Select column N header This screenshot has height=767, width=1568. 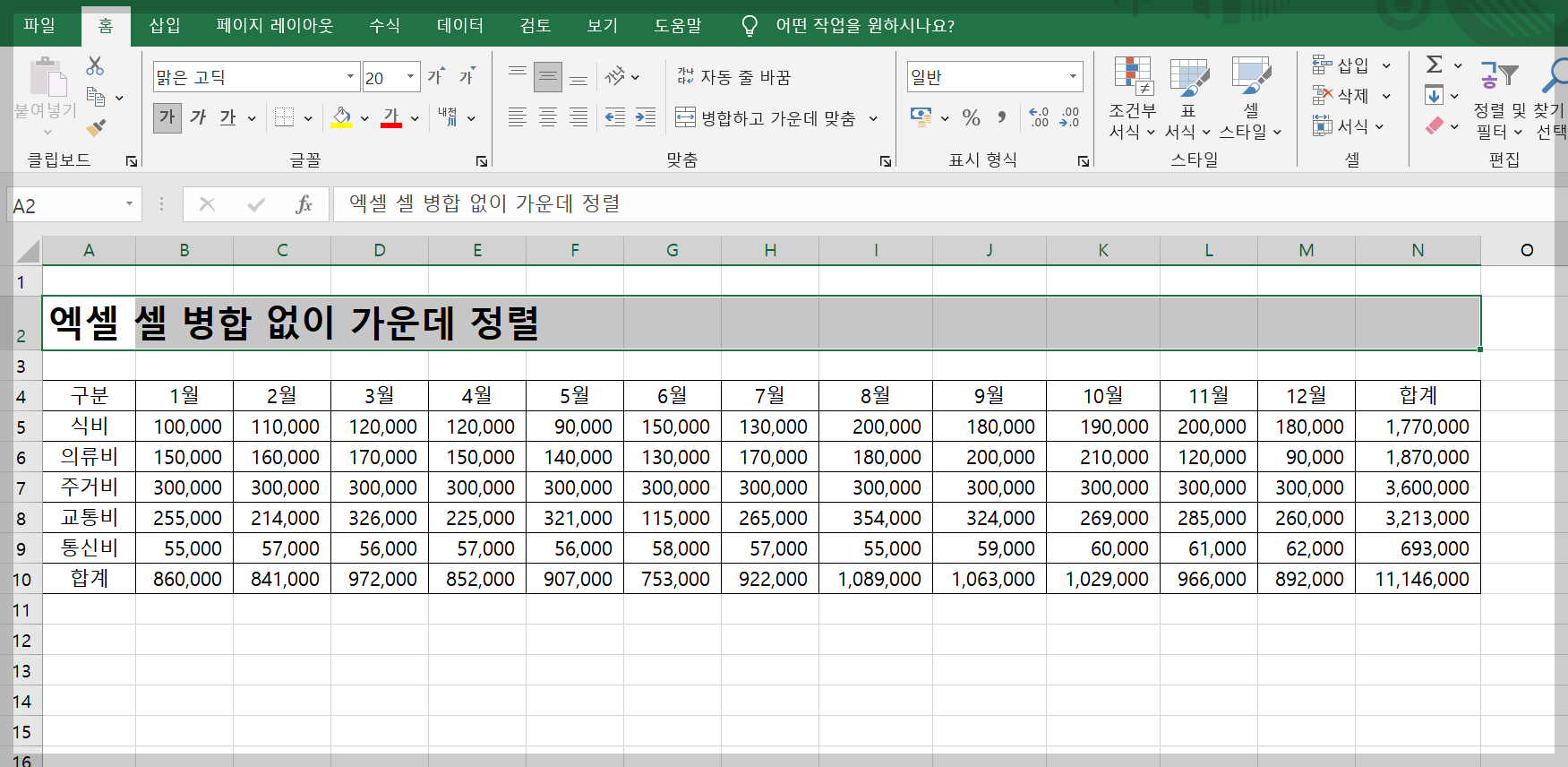(x=1418, y=250)
